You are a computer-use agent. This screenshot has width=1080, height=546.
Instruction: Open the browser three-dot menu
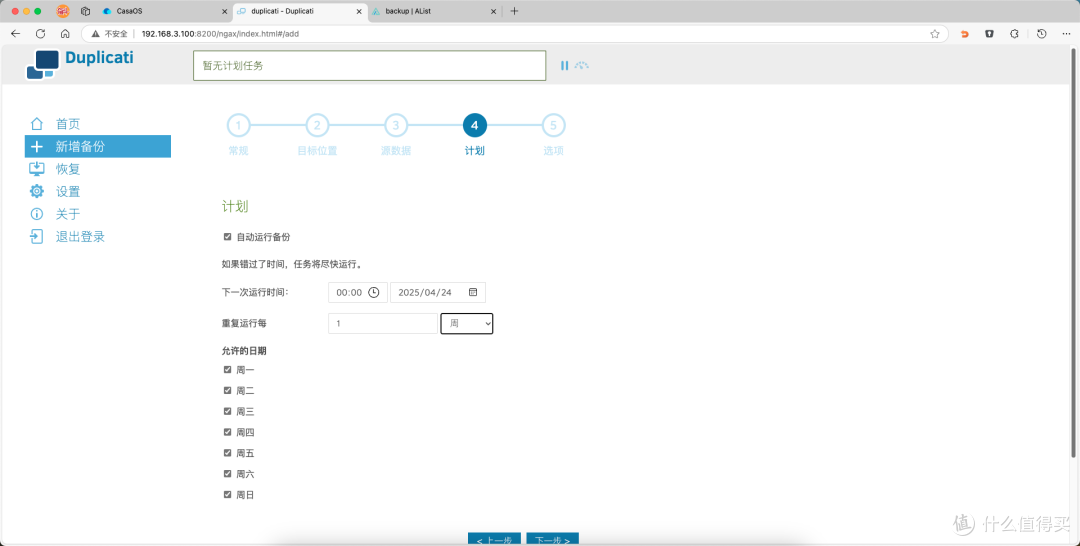pos(1066,34)
